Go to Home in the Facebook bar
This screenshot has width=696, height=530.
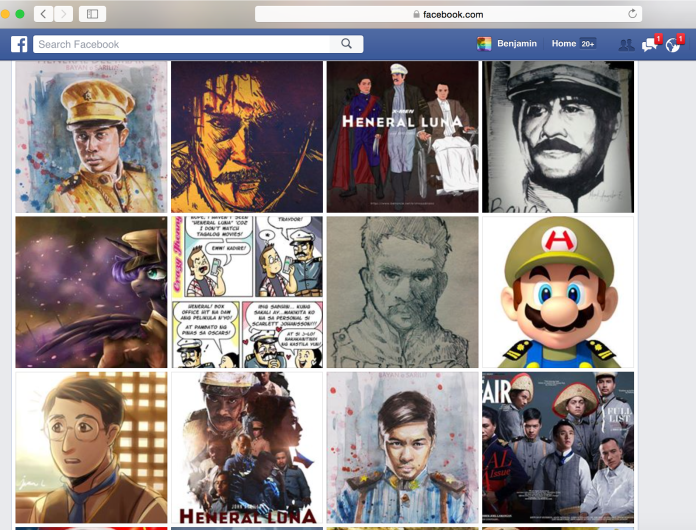[564, 44]
